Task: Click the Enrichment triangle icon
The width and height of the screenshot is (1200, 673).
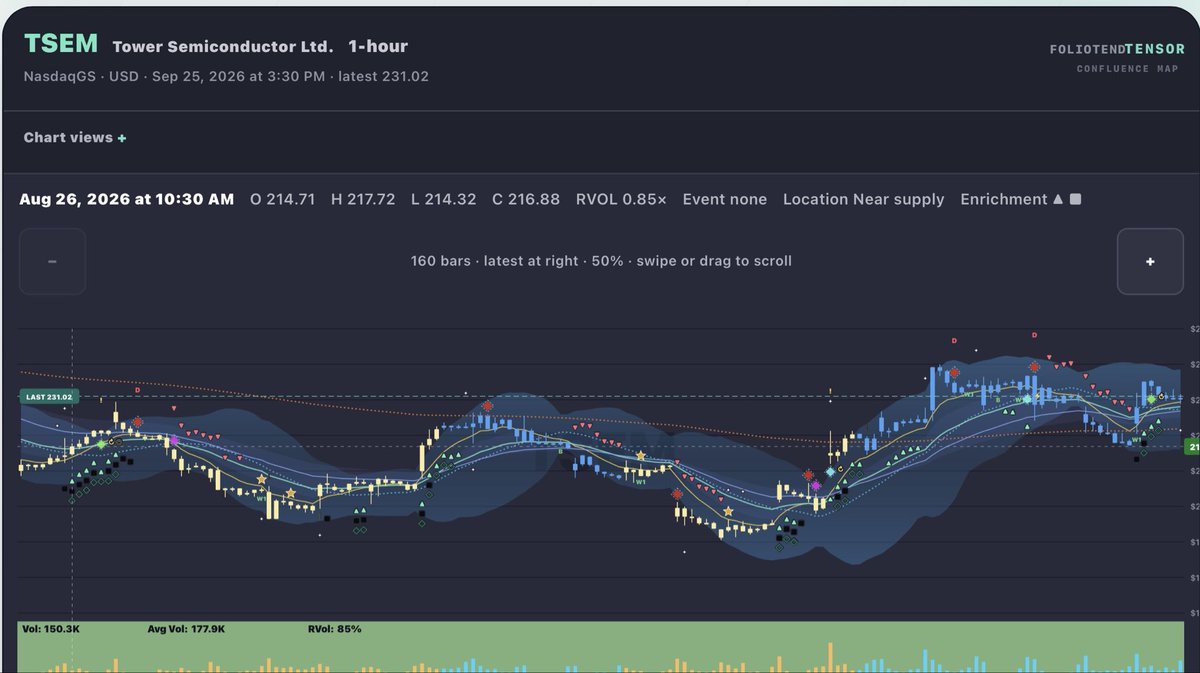Action: 1058,199
